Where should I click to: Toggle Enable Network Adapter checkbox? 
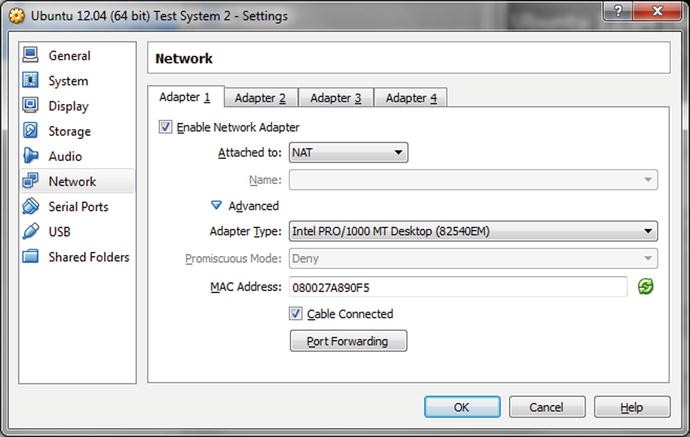coord(165,127)
